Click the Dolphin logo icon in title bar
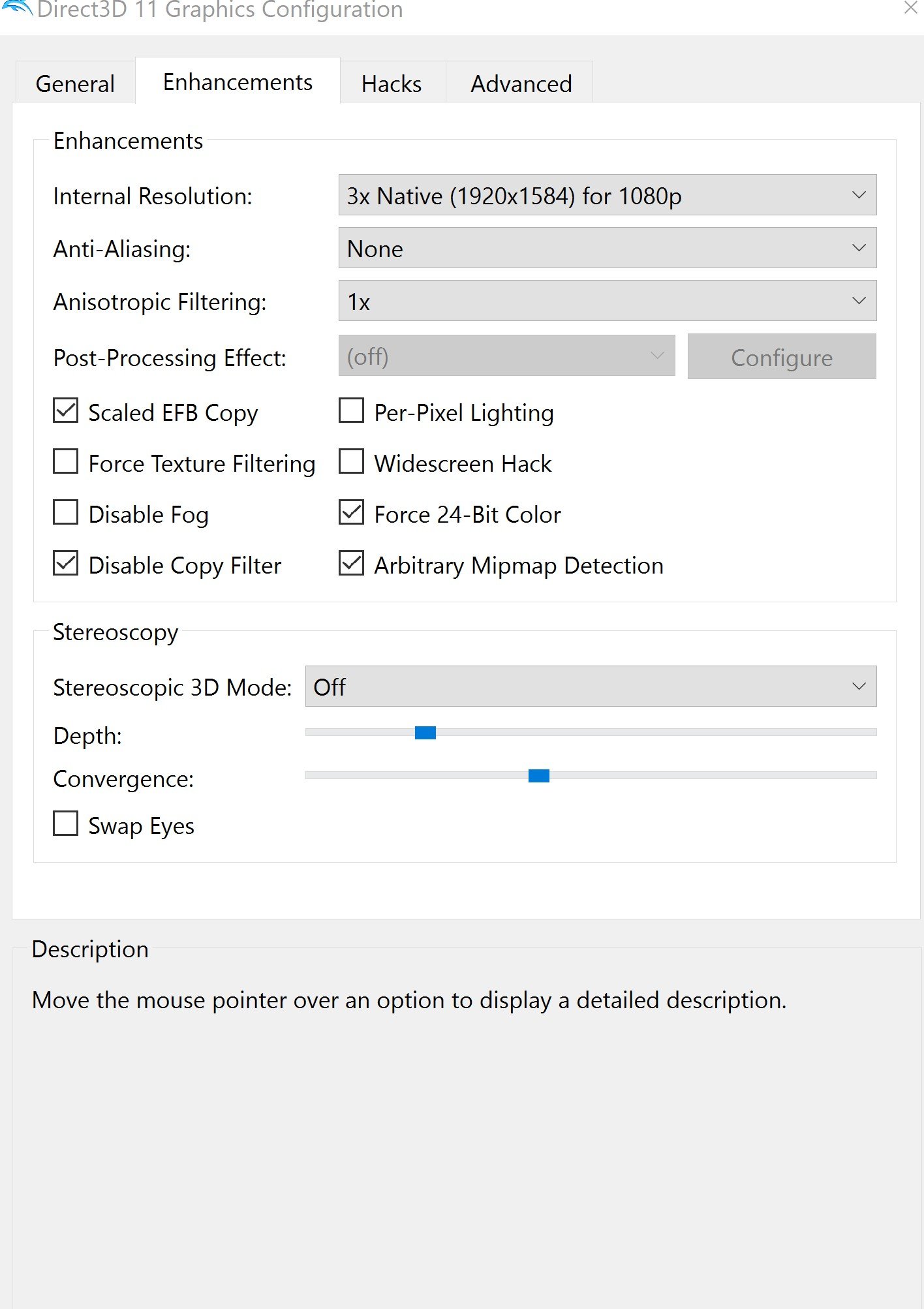The height and width of the screenshot is (1309, 924). click(x=16, y=8)
